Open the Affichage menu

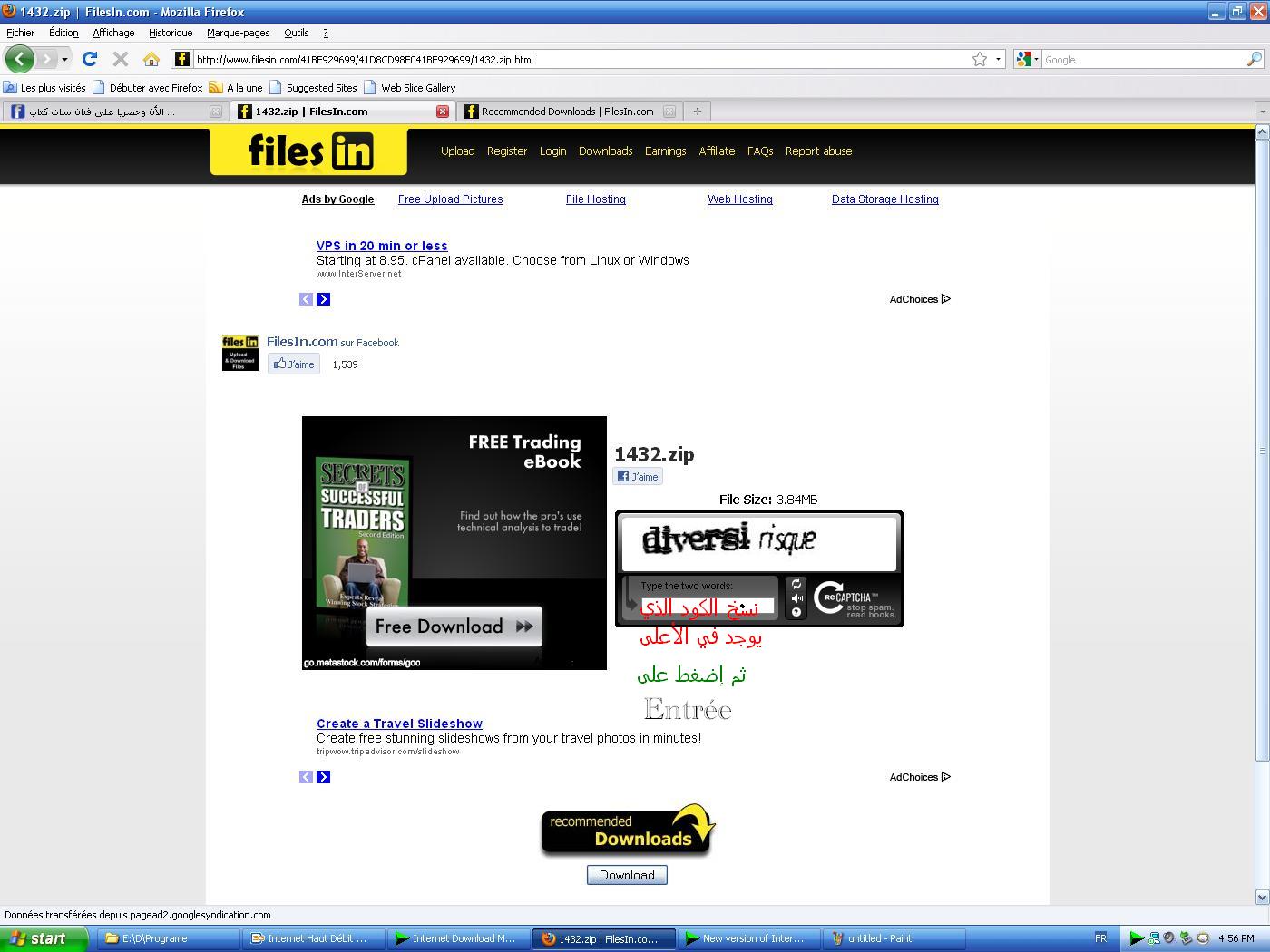[113, 33]
